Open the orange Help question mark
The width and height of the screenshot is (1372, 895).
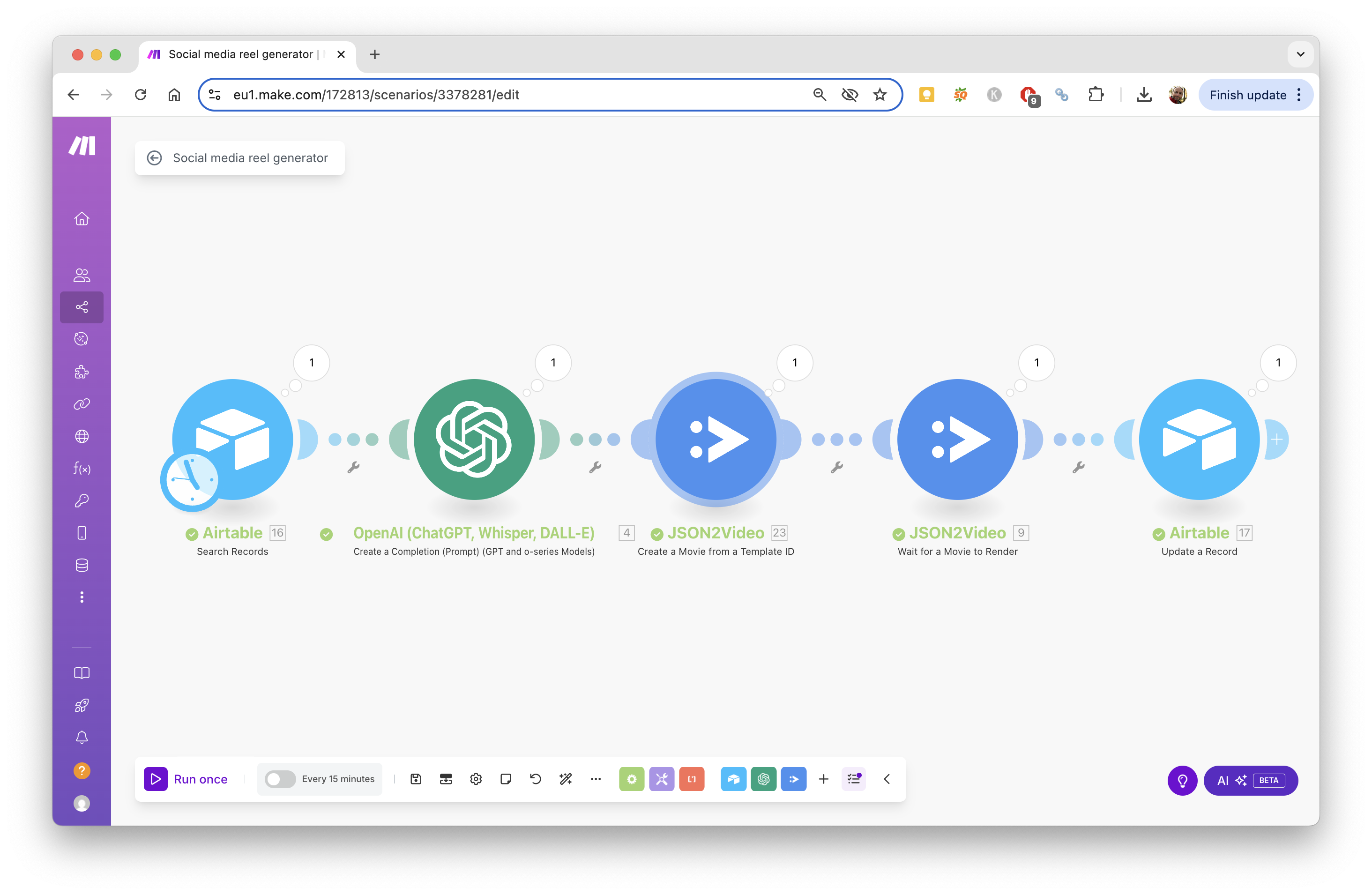coord(82,770)
